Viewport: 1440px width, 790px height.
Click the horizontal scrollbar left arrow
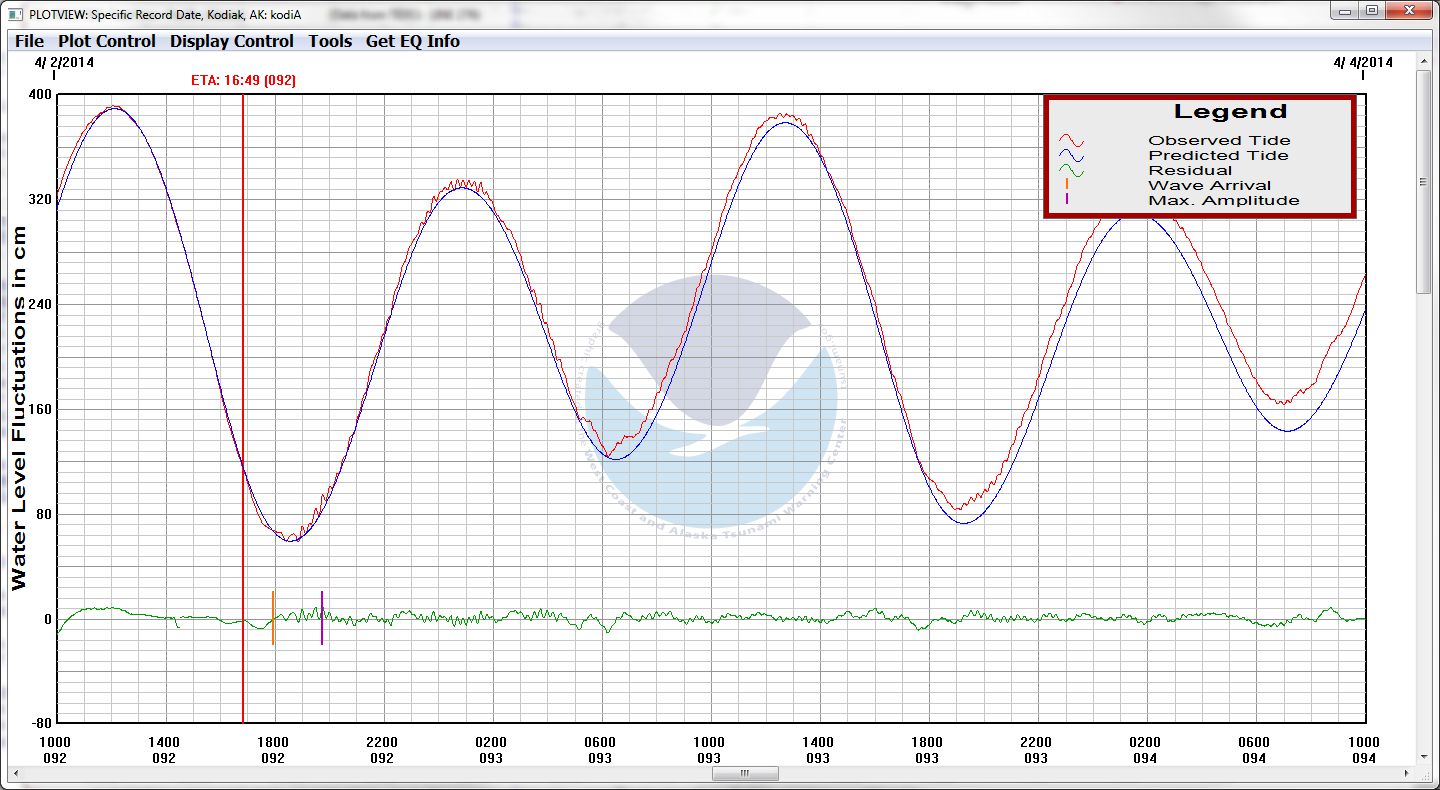(x=14, y=773)
